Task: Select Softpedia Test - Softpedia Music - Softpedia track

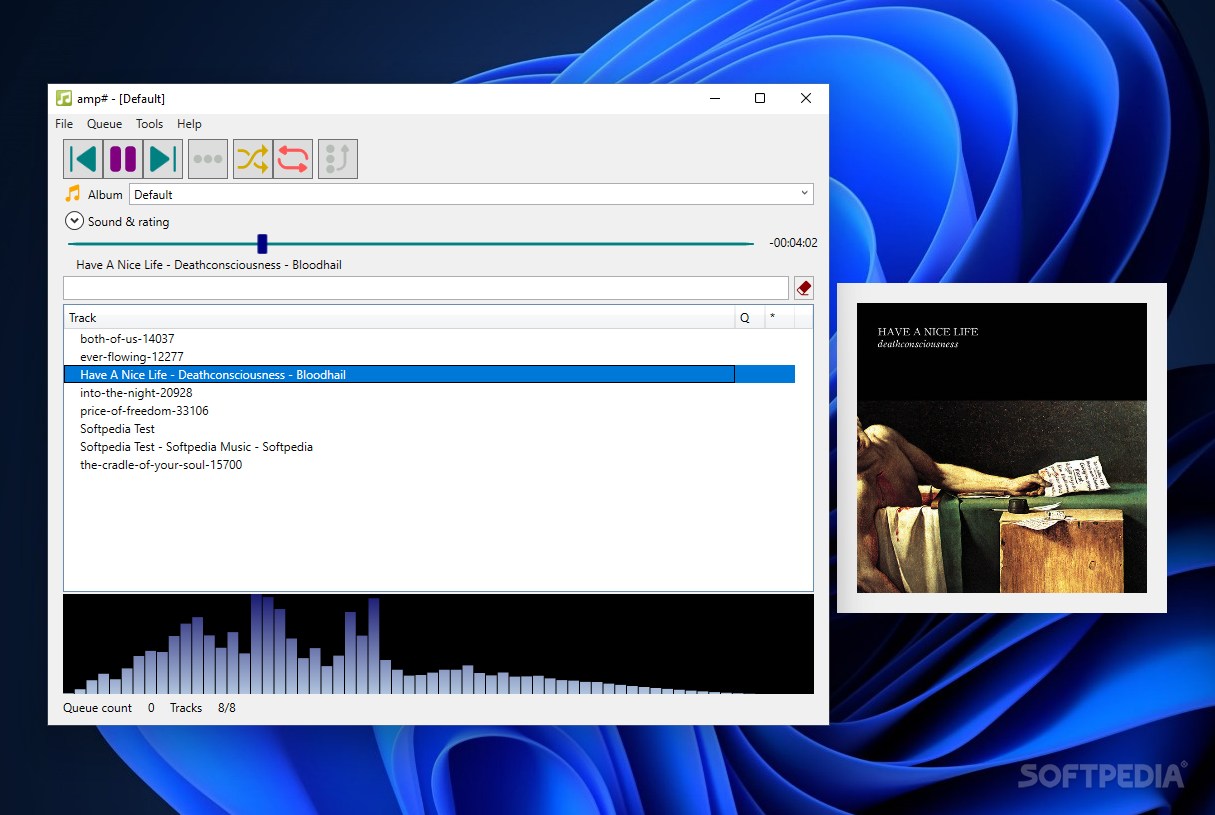Action: point(429,447)
